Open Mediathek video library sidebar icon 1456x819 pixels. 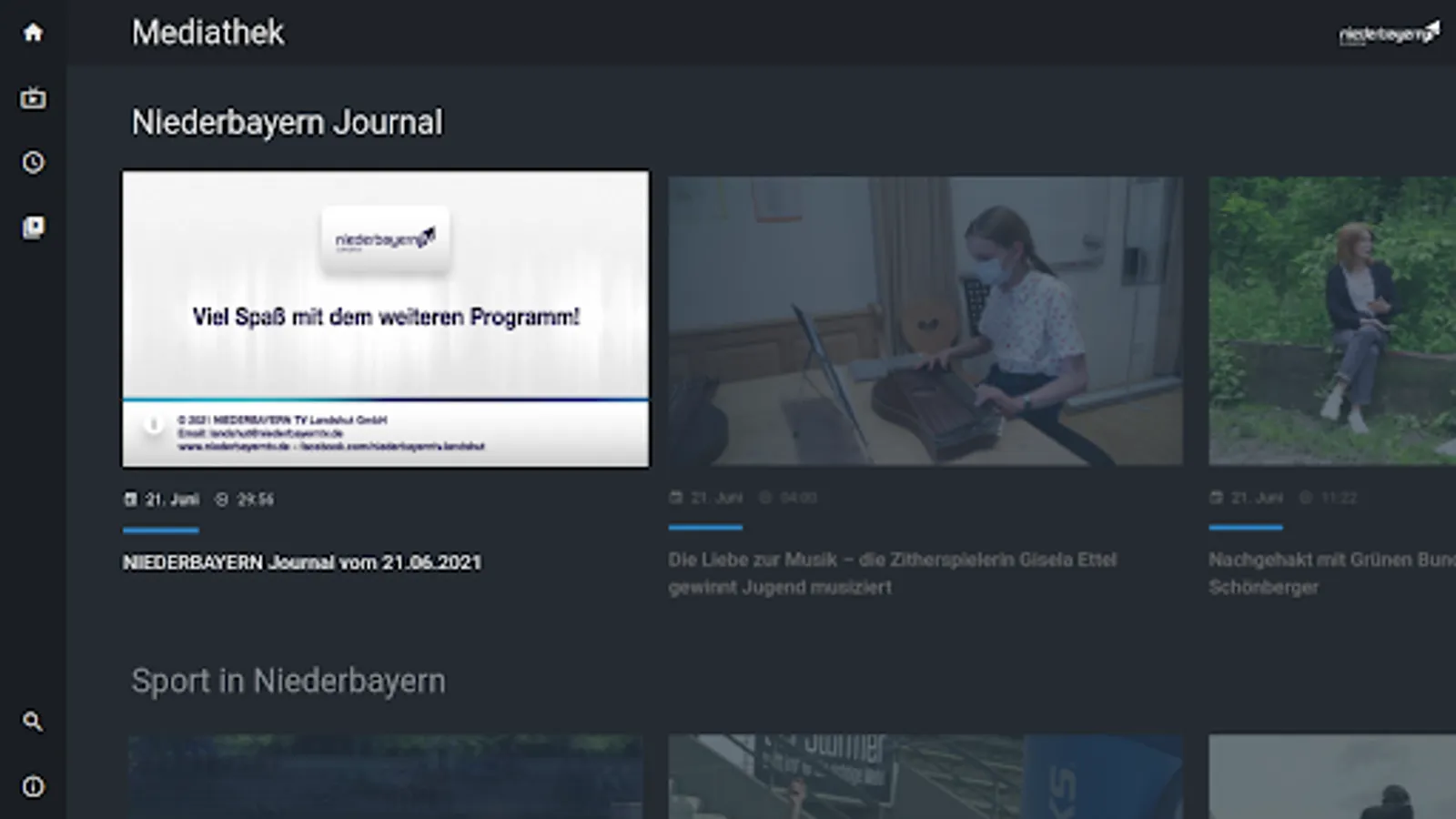(33, 227)
